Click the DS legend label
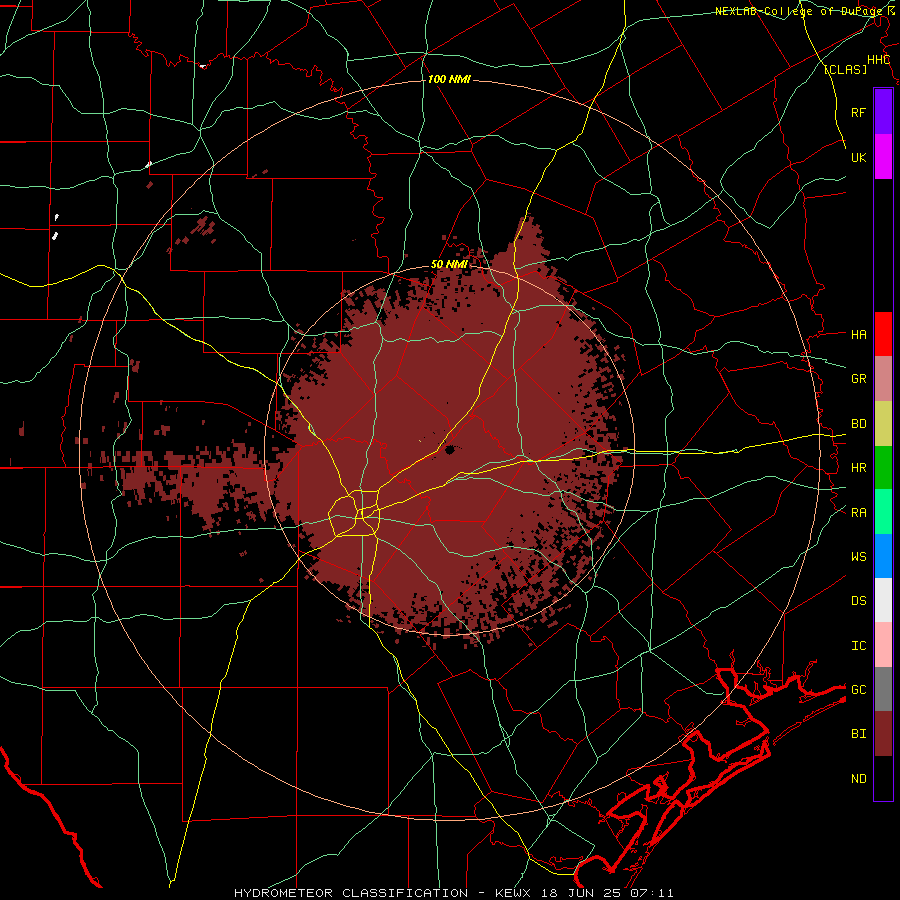The image size is (900, 900). coord(858,601)
